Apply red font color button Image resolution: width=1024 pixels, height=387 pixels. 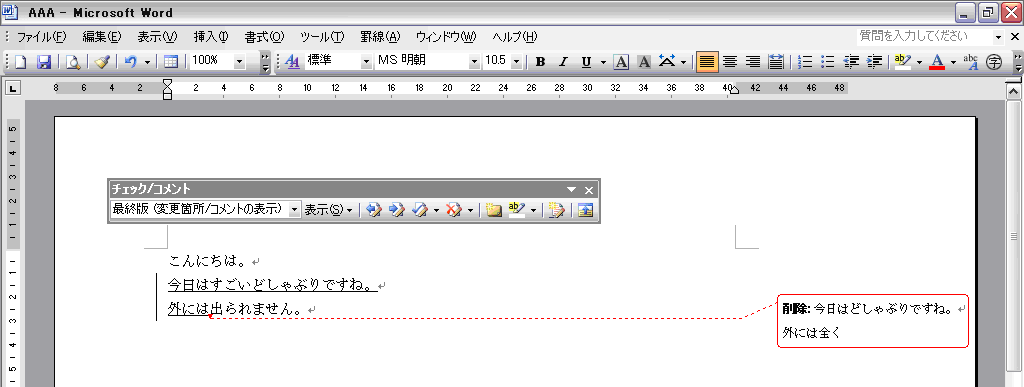point(938,61)
